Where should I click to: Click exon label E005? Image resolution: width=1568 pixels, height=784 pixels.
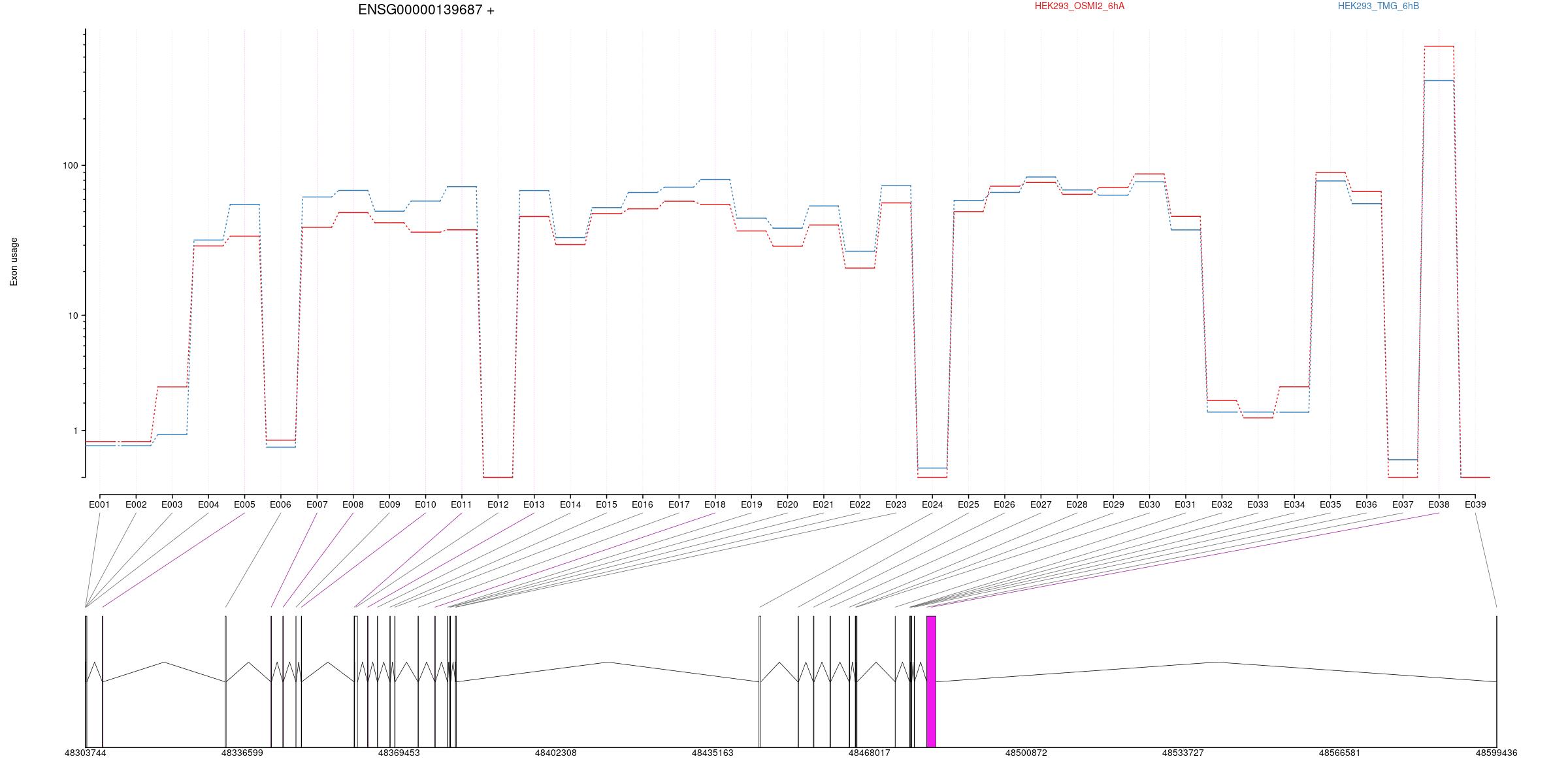[244, 504]
